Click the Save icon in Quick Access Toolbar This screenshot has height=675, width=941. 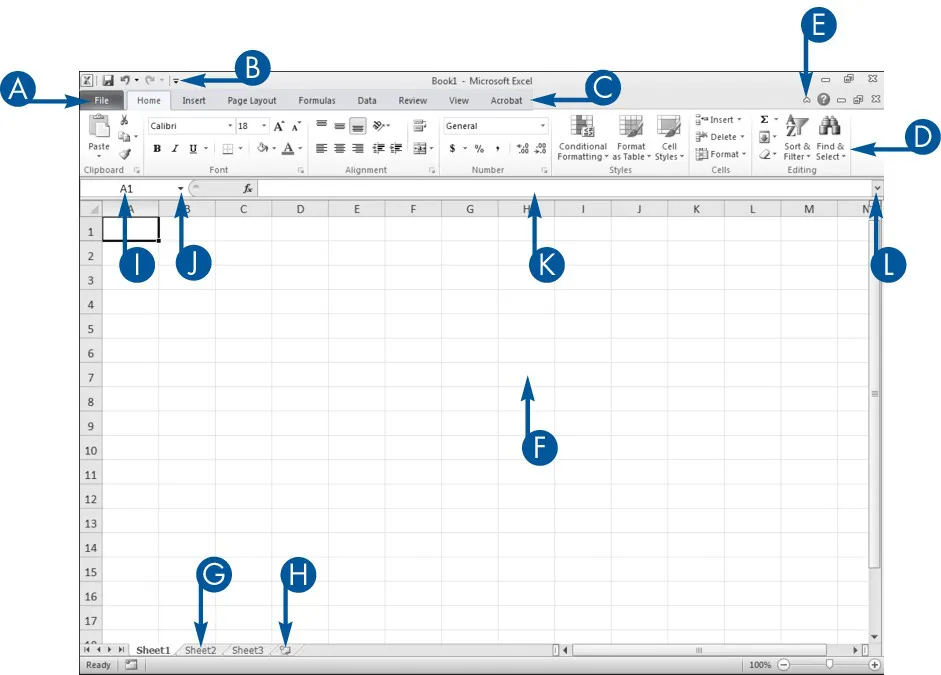pos(107,80)
